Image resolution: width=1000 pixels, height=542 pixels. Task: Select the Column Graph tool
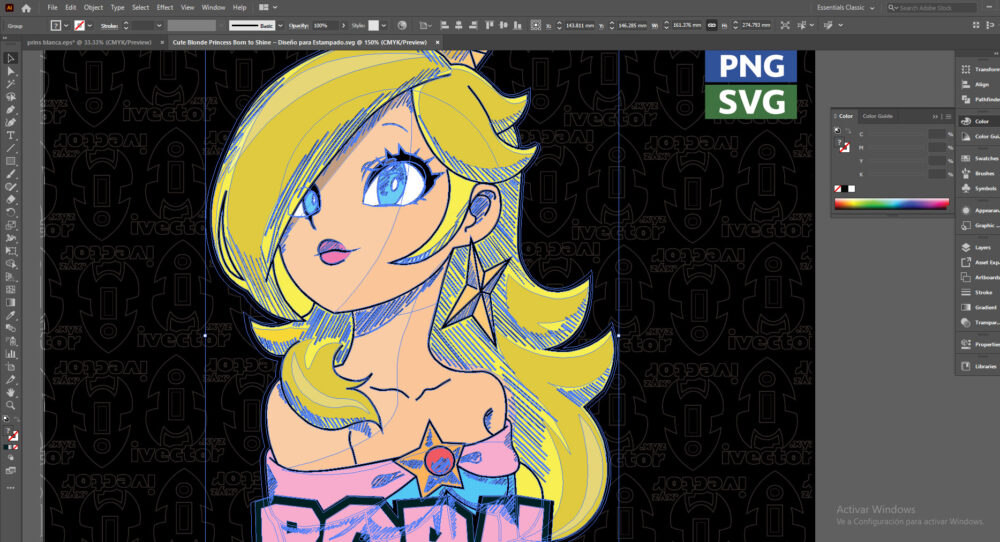point(10,354)
